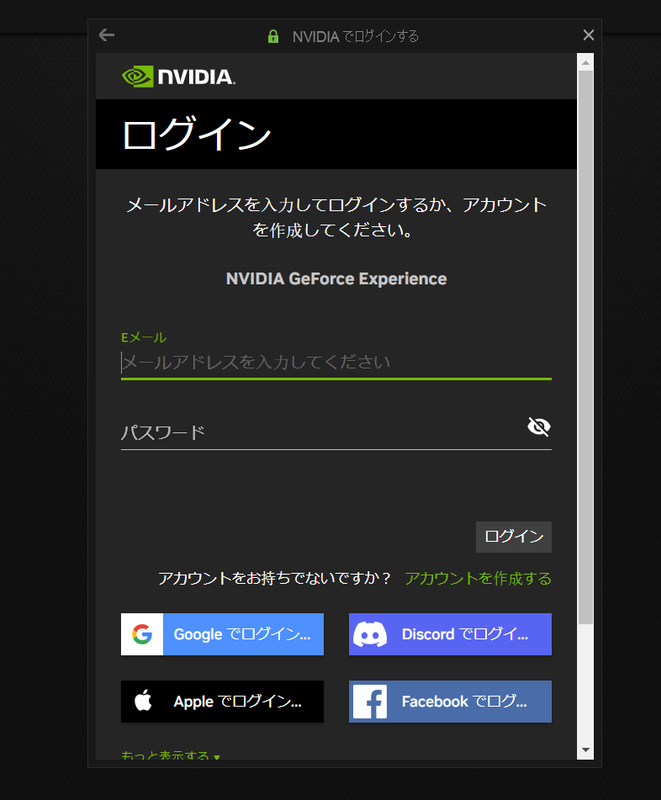Sign in with the Facebook button
This screenshot has width=661, height=800.
[450, 702]
